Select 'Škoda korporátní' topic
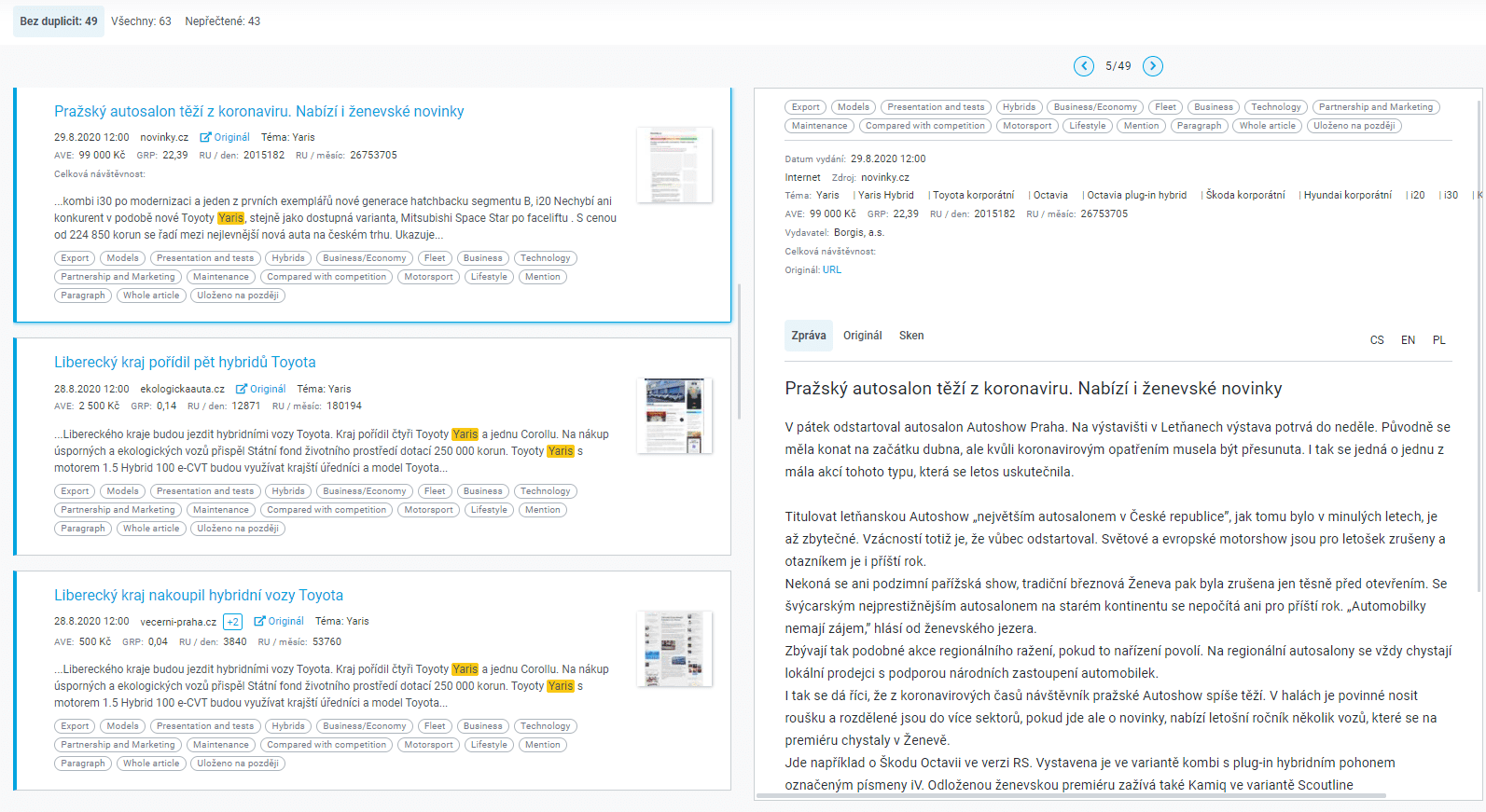1486x812 pixels. coord(1245,196)
